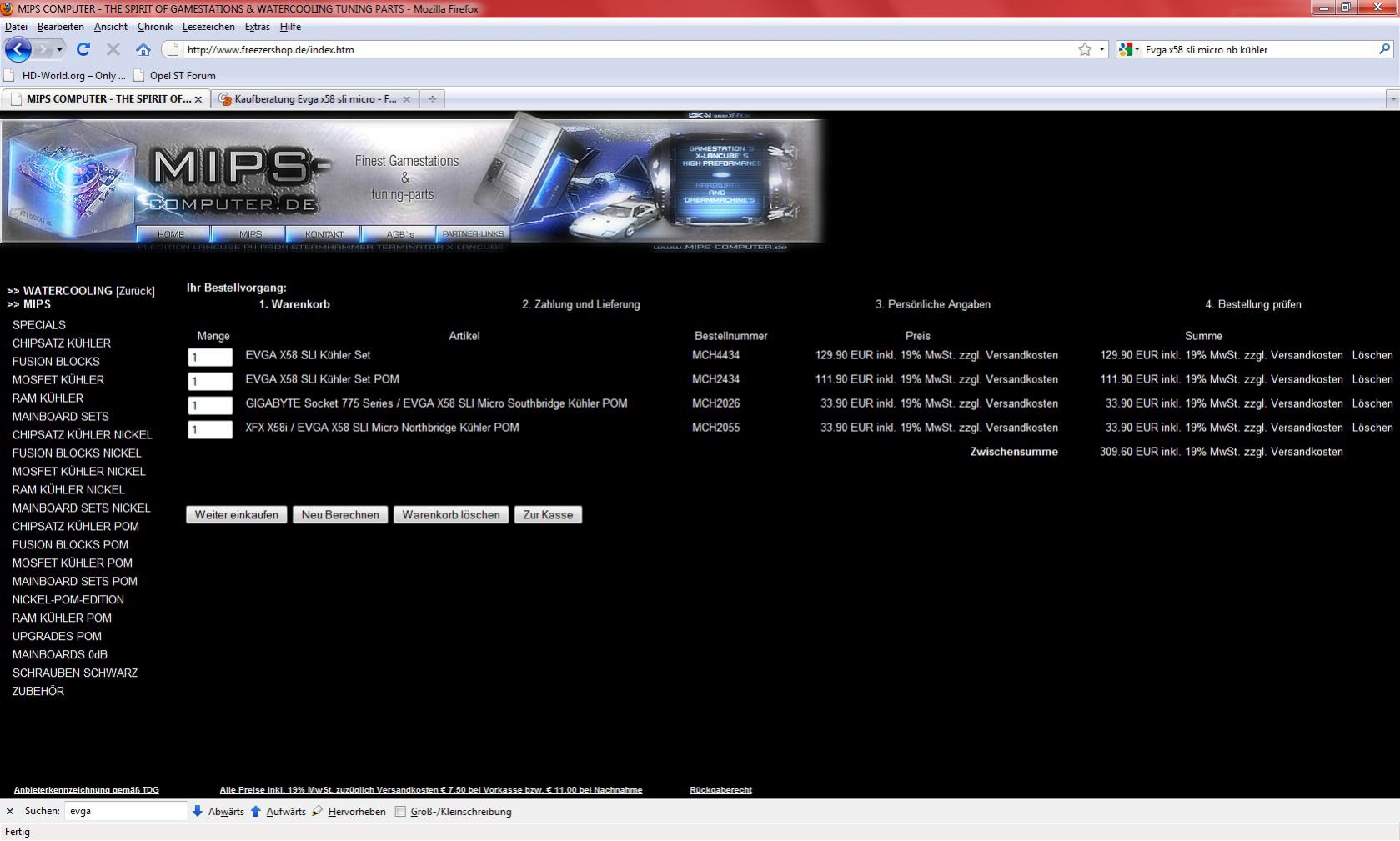Click the forward navigation arrow
The image size is (1400, 841).
tap(43, 49)
